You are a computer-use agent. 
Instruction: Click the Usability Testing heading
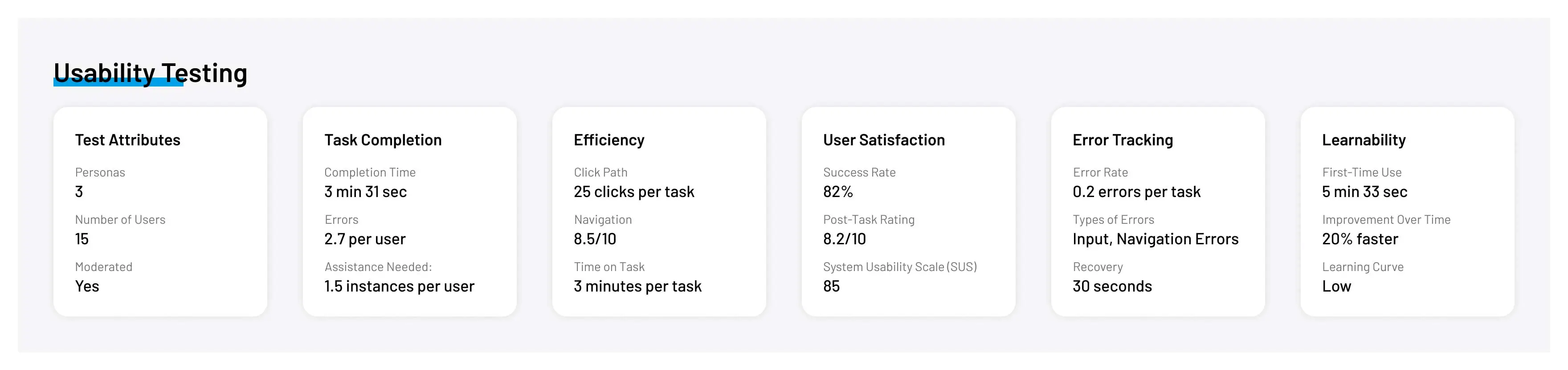[151, 73]
